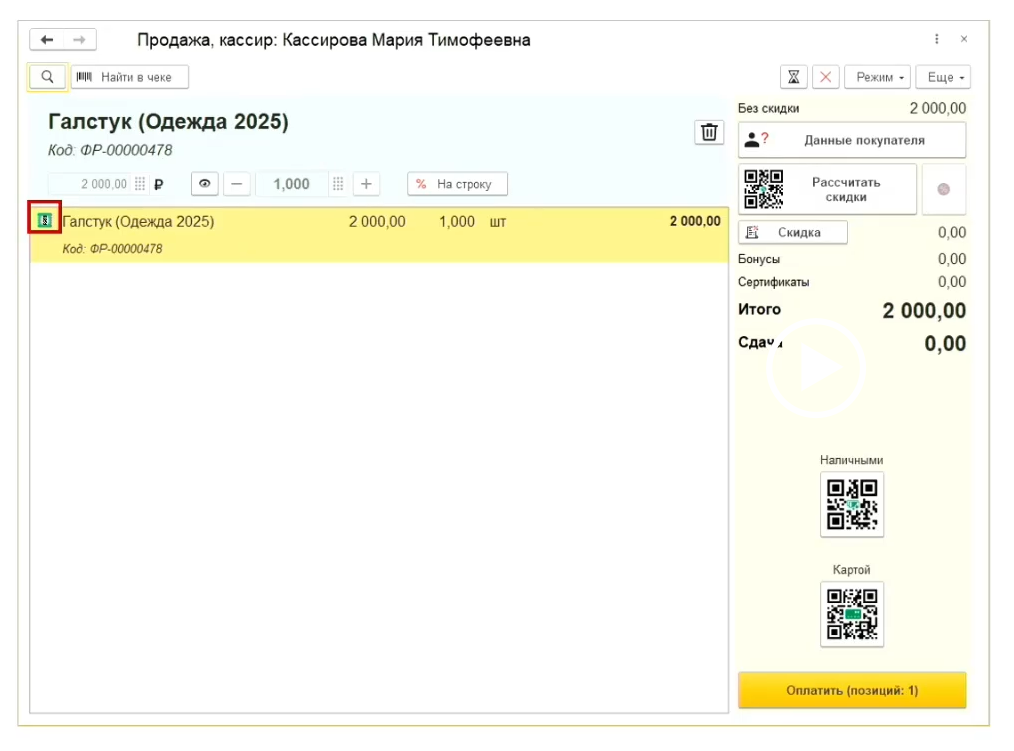Click the Наличными QR code payment button

click(x=852, y=505)
